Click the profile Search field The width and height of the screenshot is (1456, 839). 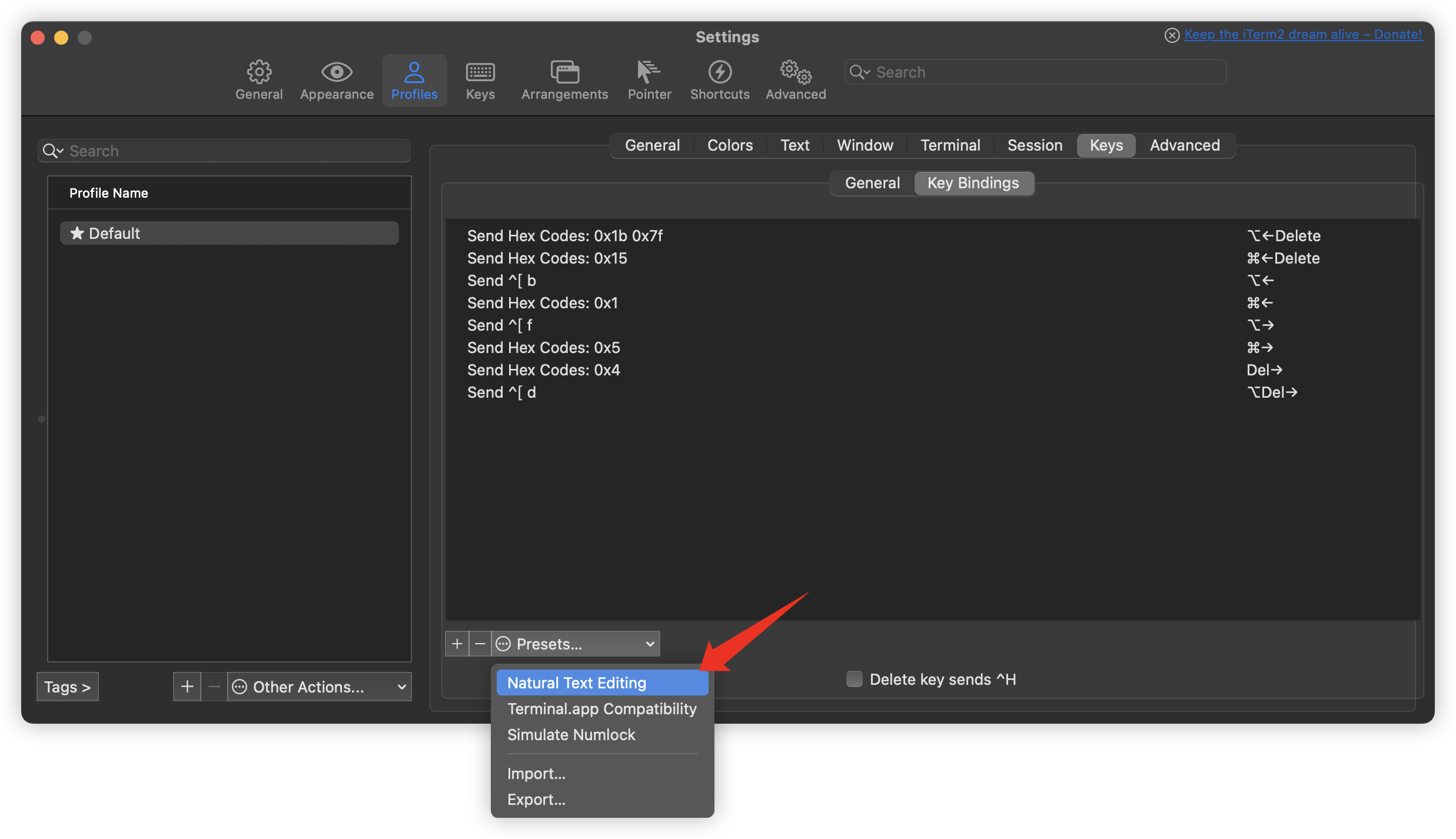(x=235, y=151)
